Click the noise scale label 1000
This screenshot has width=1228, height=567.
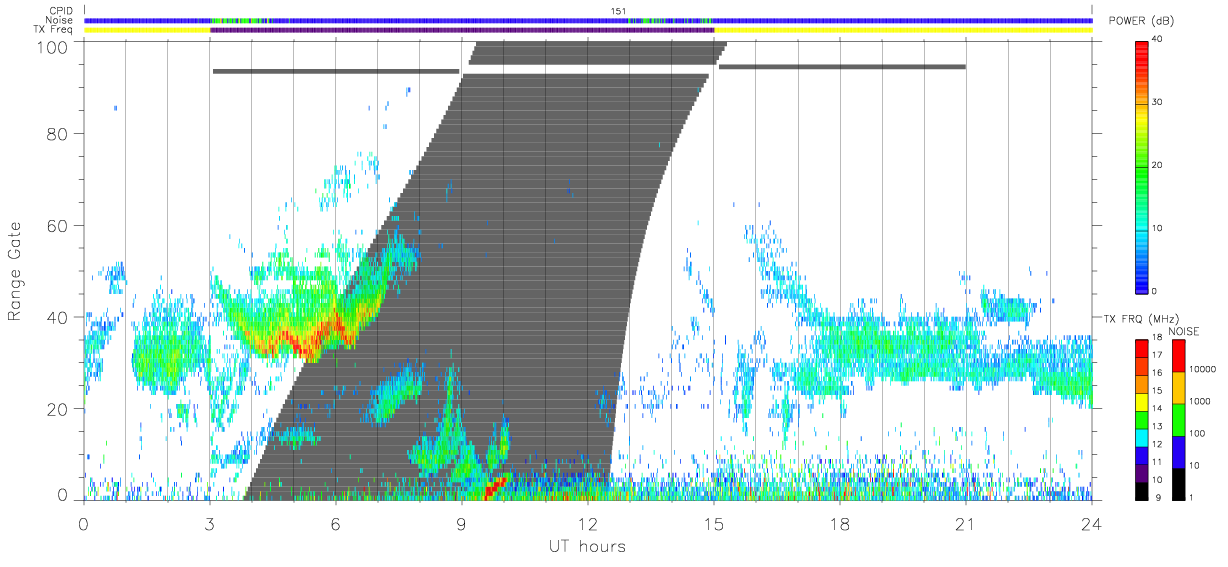click(x=1200, y=401)
